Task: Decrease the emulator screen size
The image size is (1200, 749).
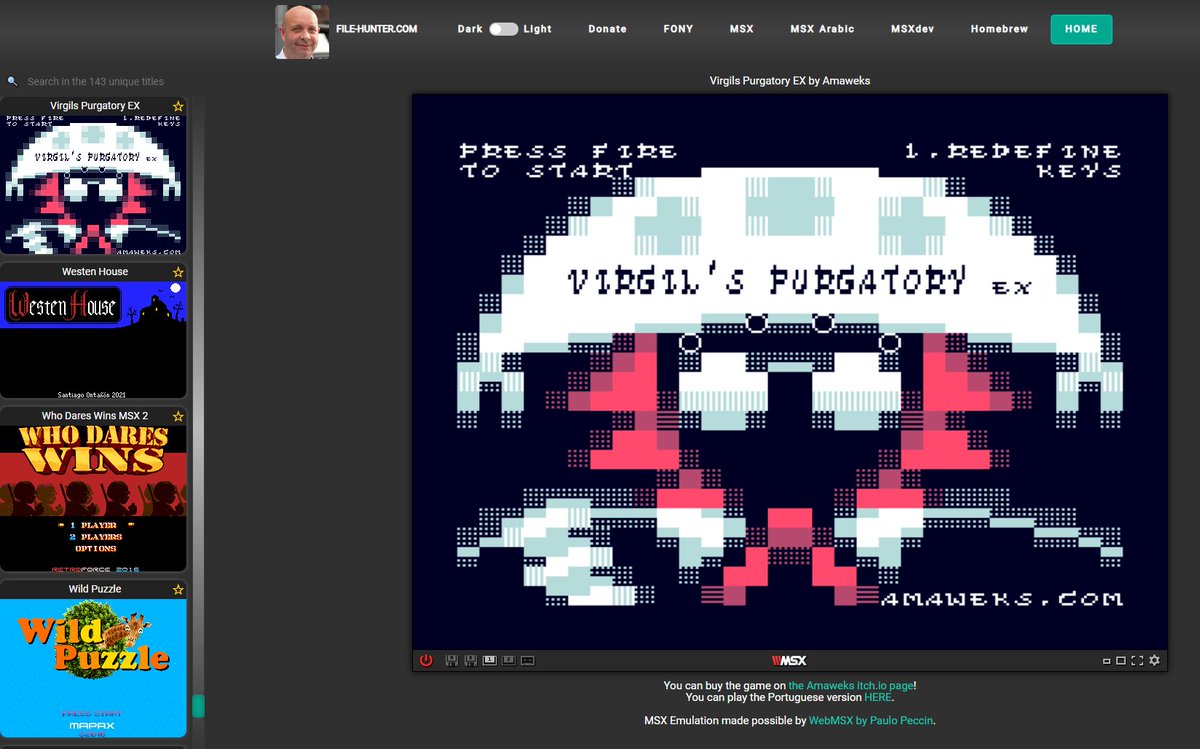Action: [1106, 660]
